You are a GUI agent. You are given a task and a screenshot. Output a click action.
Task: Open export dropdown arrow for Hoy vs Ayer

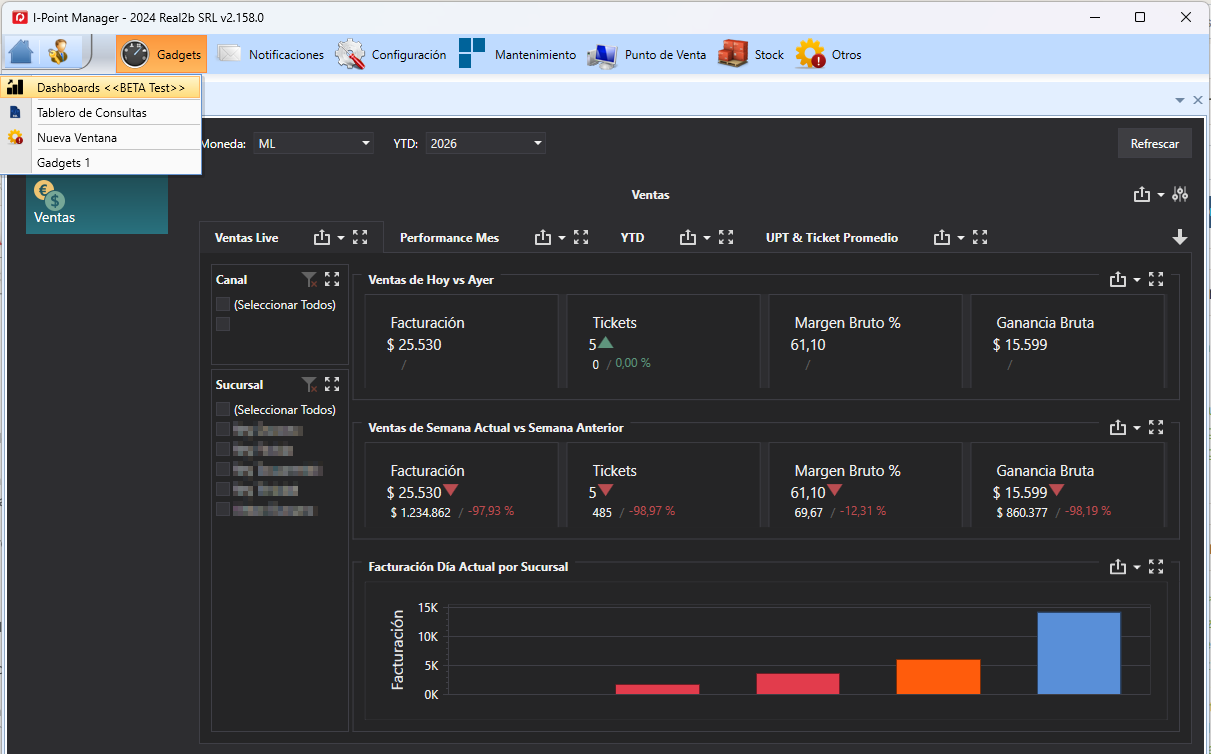[x=1137, y=281]
